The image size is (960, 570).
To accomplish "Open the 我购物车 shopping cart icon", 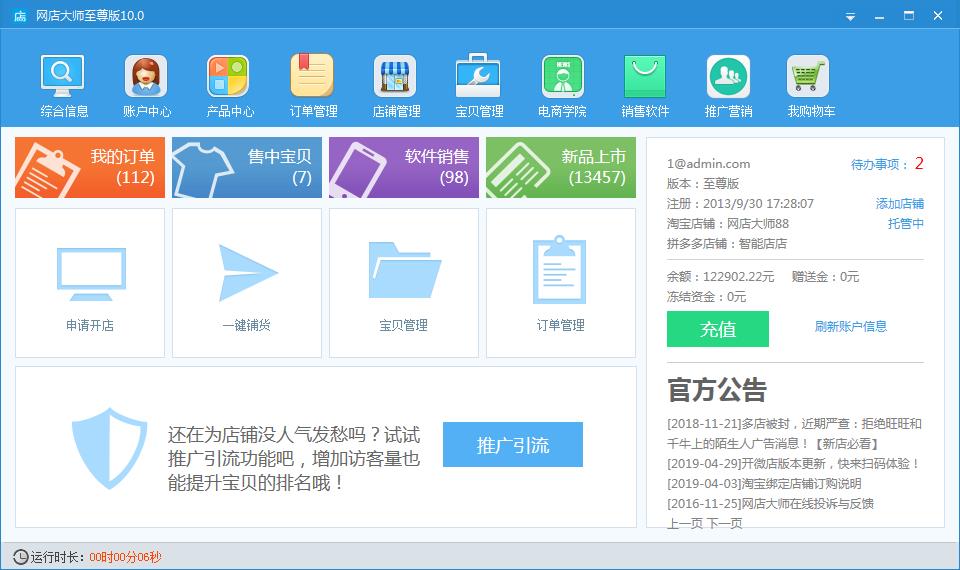I will 810,86.
